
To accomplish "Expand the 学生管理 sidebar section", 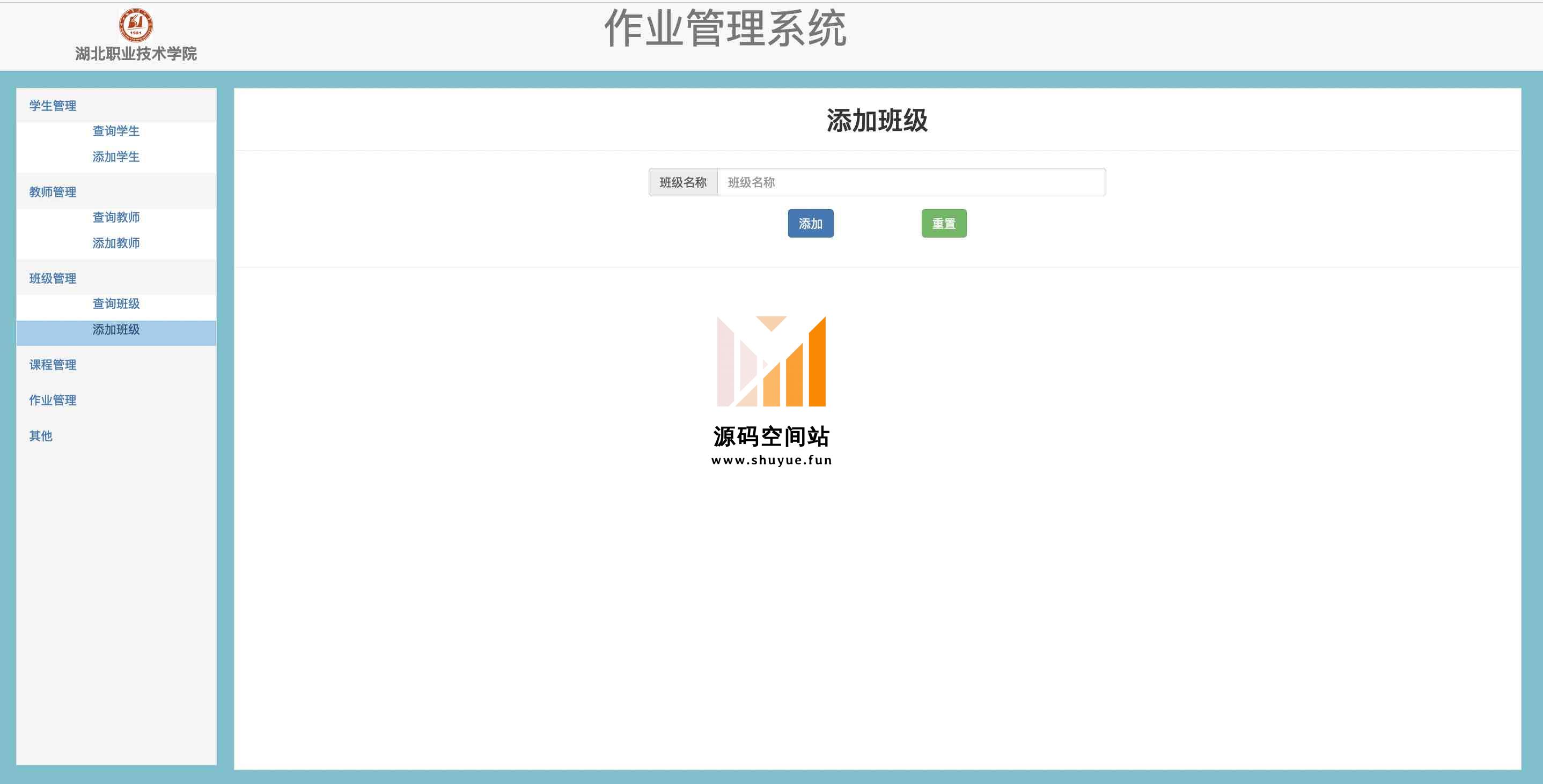I will click(x=53, y=106).
